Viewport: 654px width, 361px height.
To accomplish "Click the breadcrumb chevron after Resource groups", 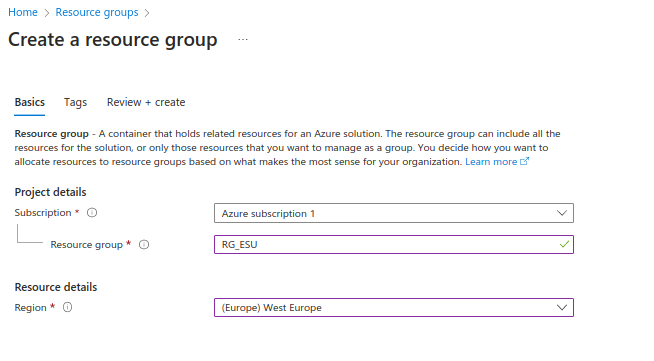I will 147,13.
